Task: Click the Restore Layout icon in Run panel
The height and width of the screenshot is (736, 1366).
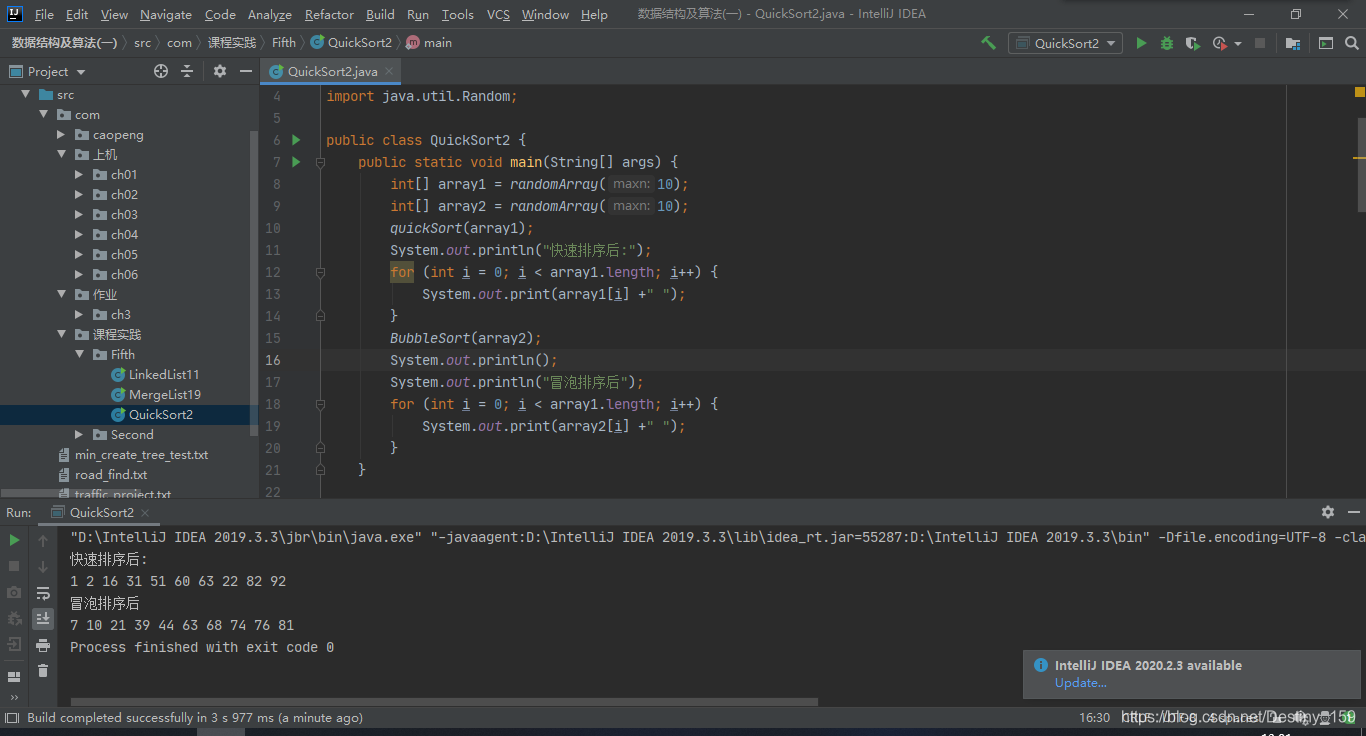Action: pyautogui.click(x=14, y=677)
